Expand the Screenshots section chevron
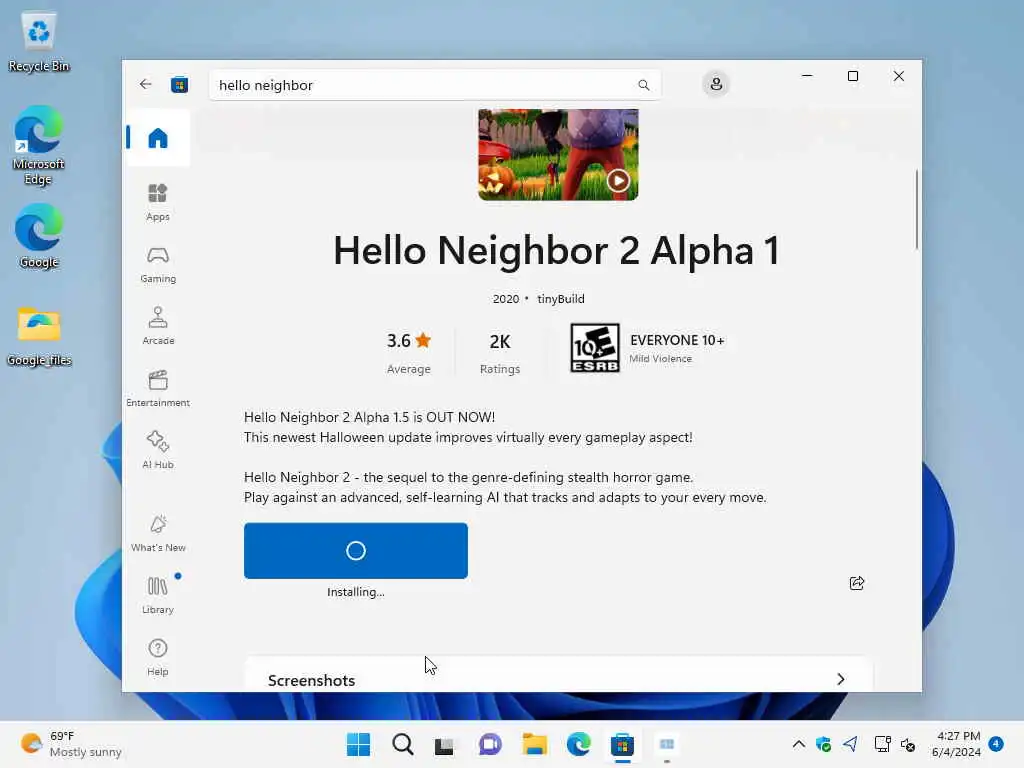The height and width of the screenshot is (768, 1024). point(840,679)
